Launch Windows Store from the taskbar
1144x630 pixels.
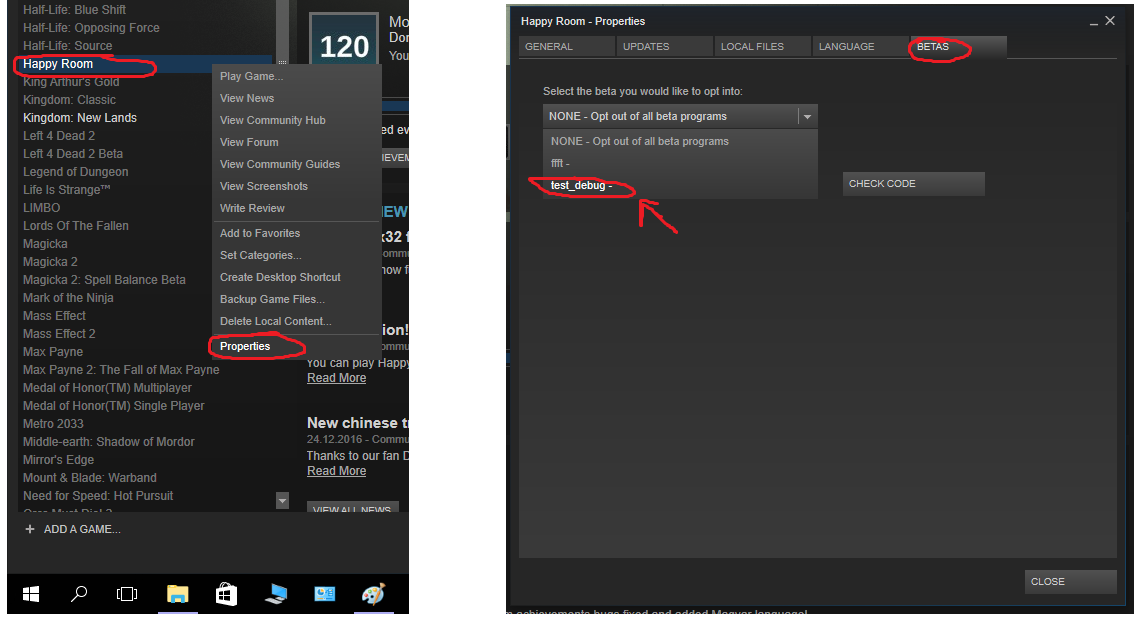tap(227, 594)
